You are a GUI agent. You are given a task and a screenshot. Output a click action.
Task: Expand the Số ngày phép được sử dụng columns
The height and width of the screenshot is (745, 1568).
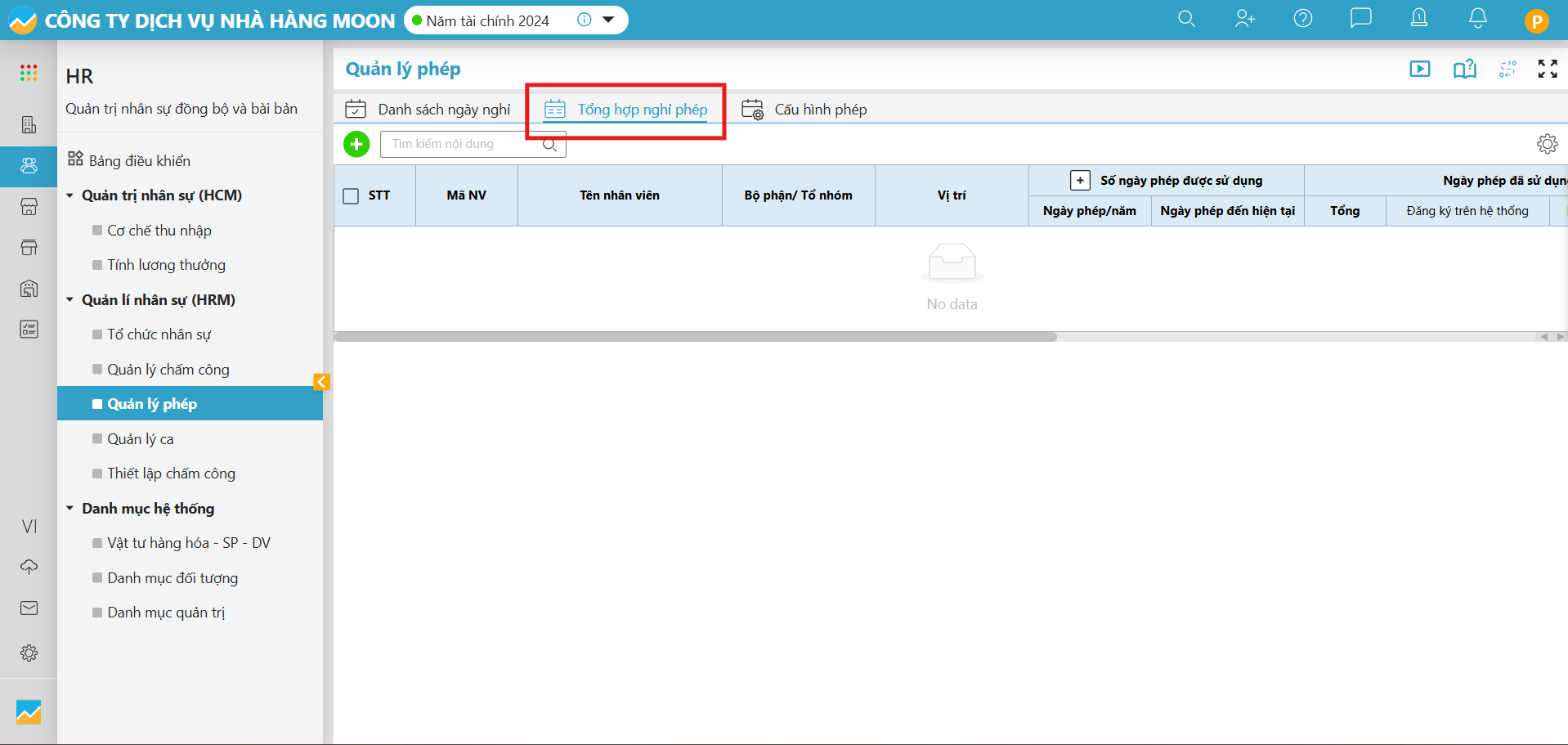pos(1080,181)
